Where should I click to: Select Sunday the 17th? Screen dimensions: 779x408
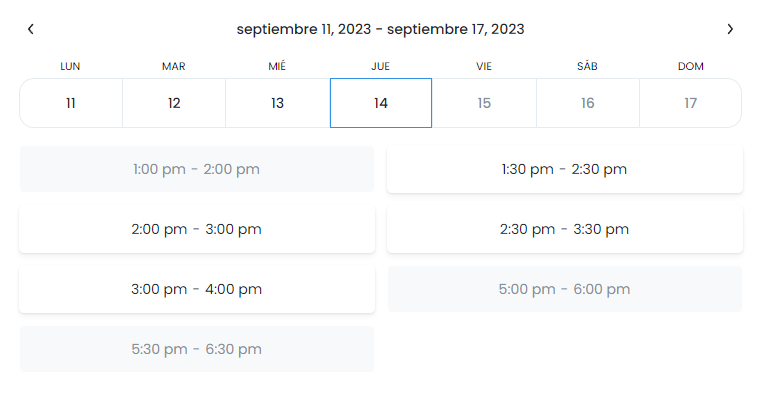coord(690,103)
